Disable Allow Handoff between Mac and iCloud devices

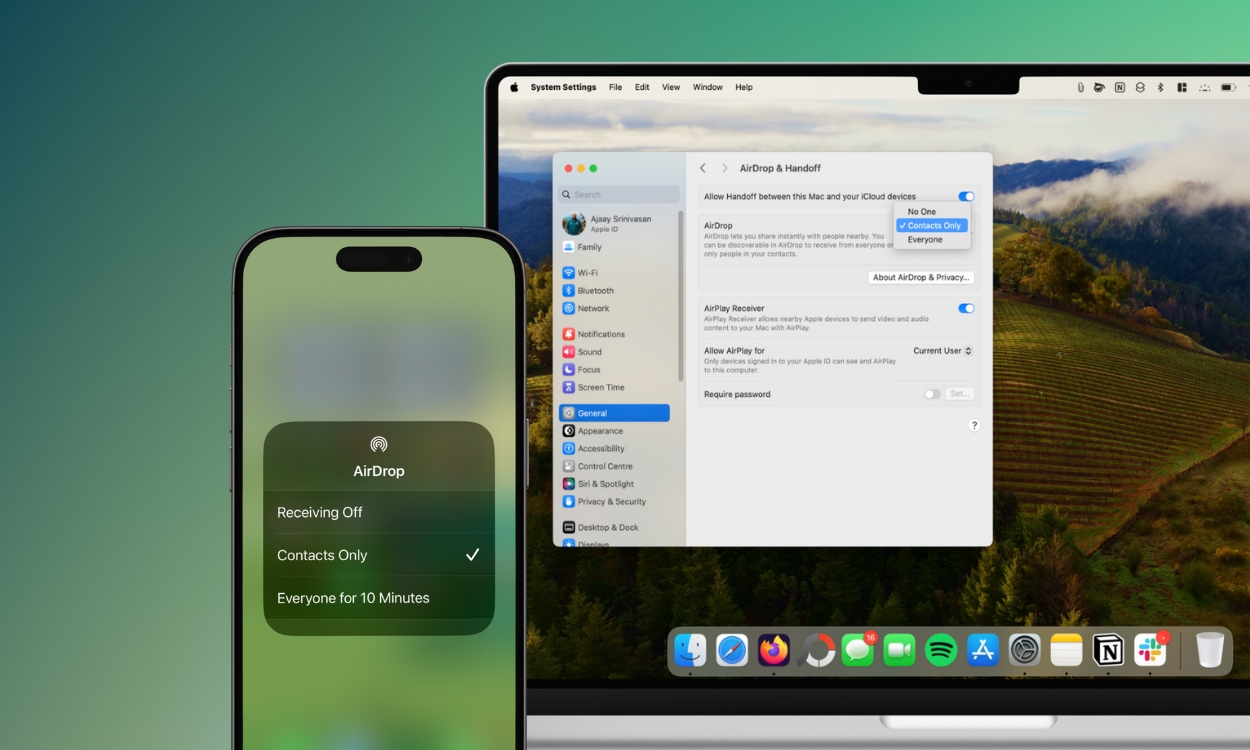[x=966, y=196]
